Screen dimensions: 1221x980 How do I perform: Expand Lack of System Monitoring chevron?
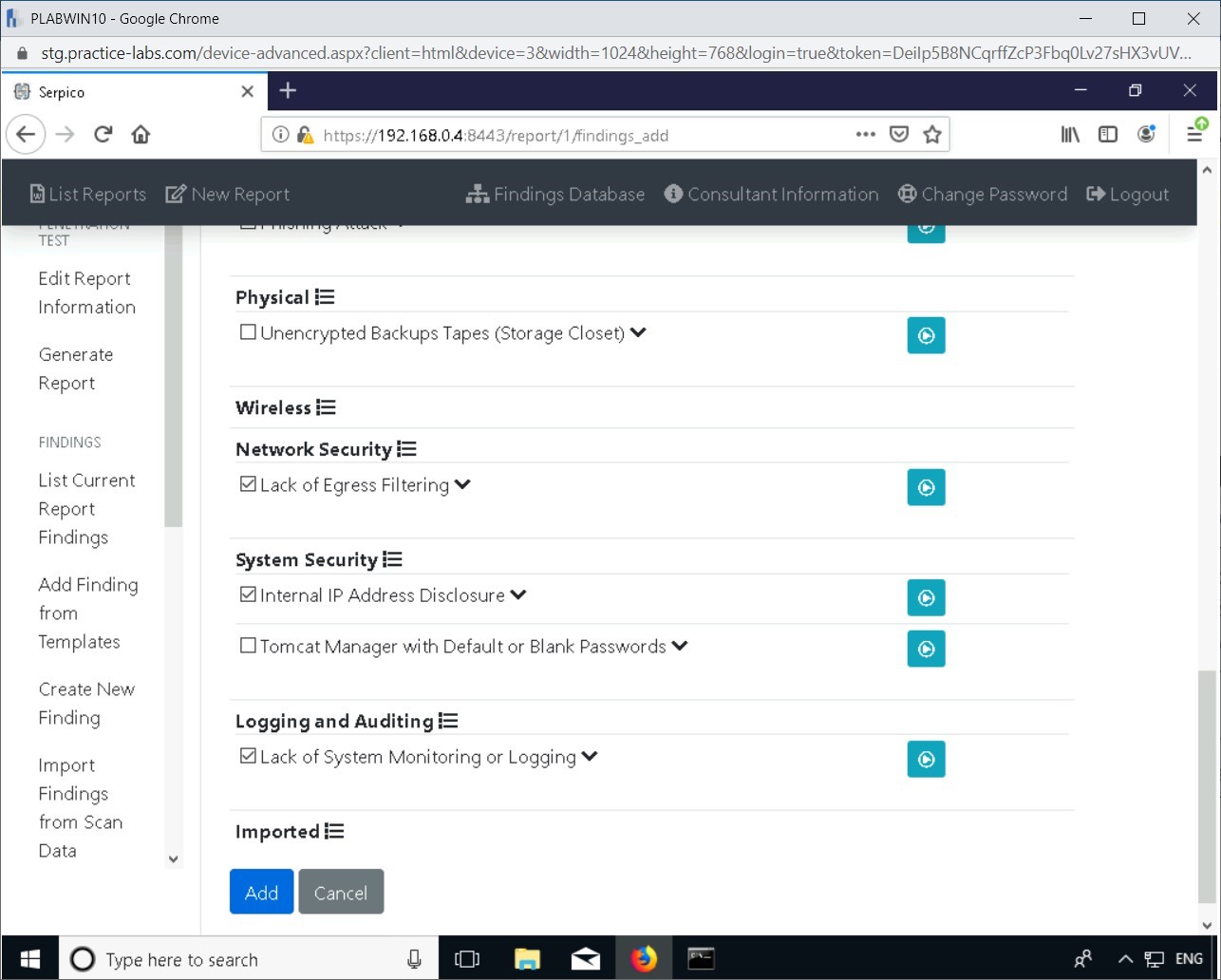pyautogui.click(x=590, y=757)
